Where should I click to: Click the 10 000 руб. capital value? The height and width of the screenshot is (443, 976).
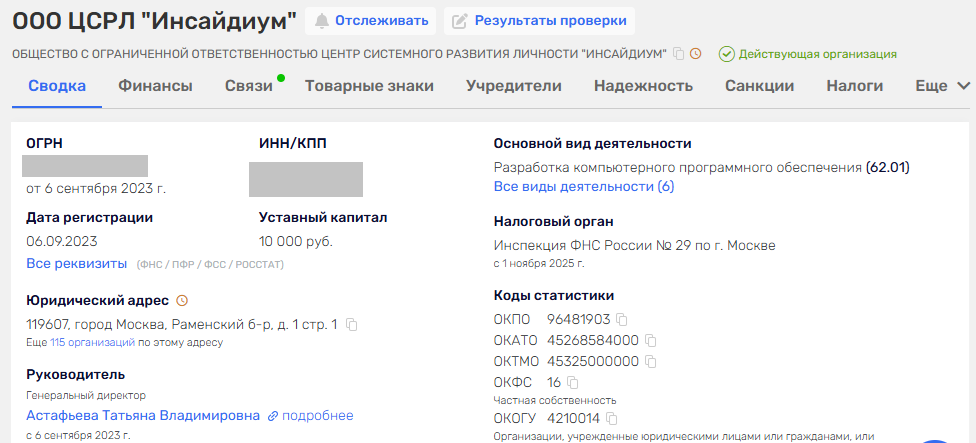296,241
